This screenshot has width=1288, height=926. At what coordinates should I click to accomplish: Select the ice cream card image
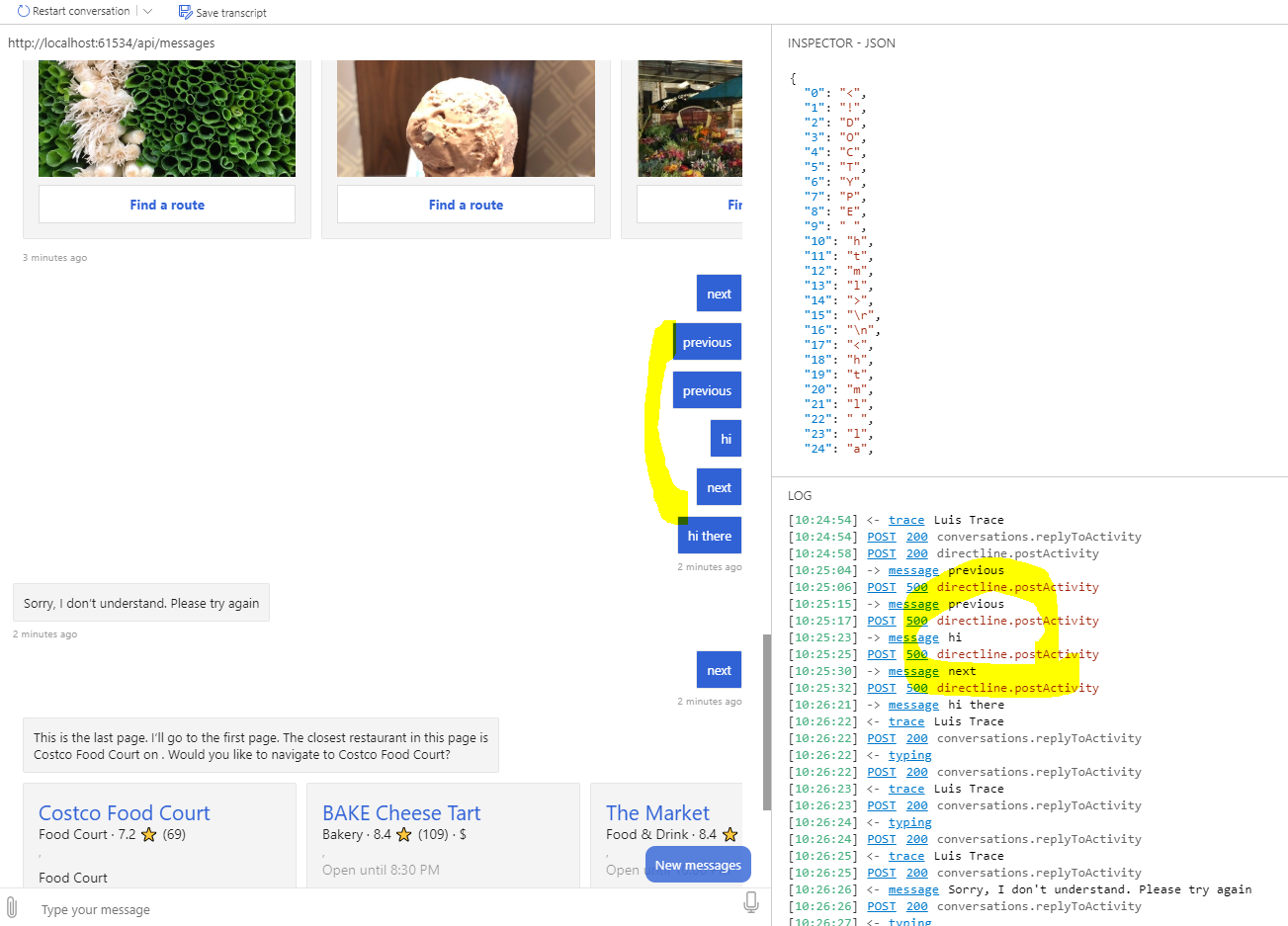pos(466,119)
